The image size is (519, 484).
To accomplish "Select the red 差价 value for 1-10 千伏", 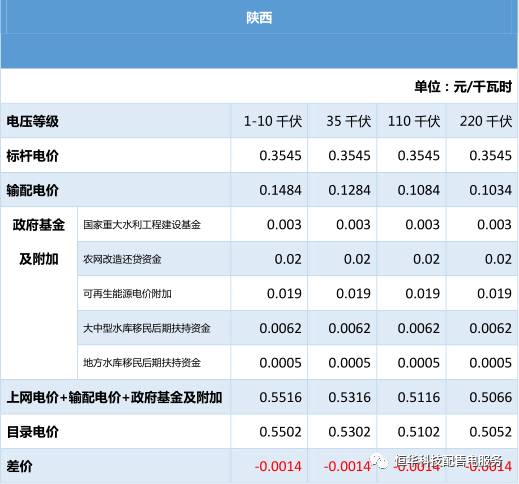I will pyautogui.click(x=278, y=466).
